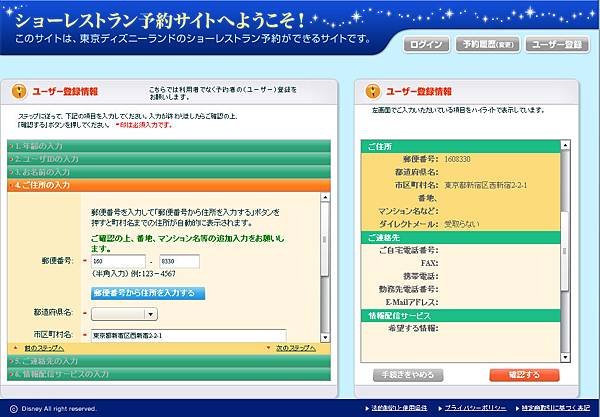Click the 市区町村名 address input field

189,336
